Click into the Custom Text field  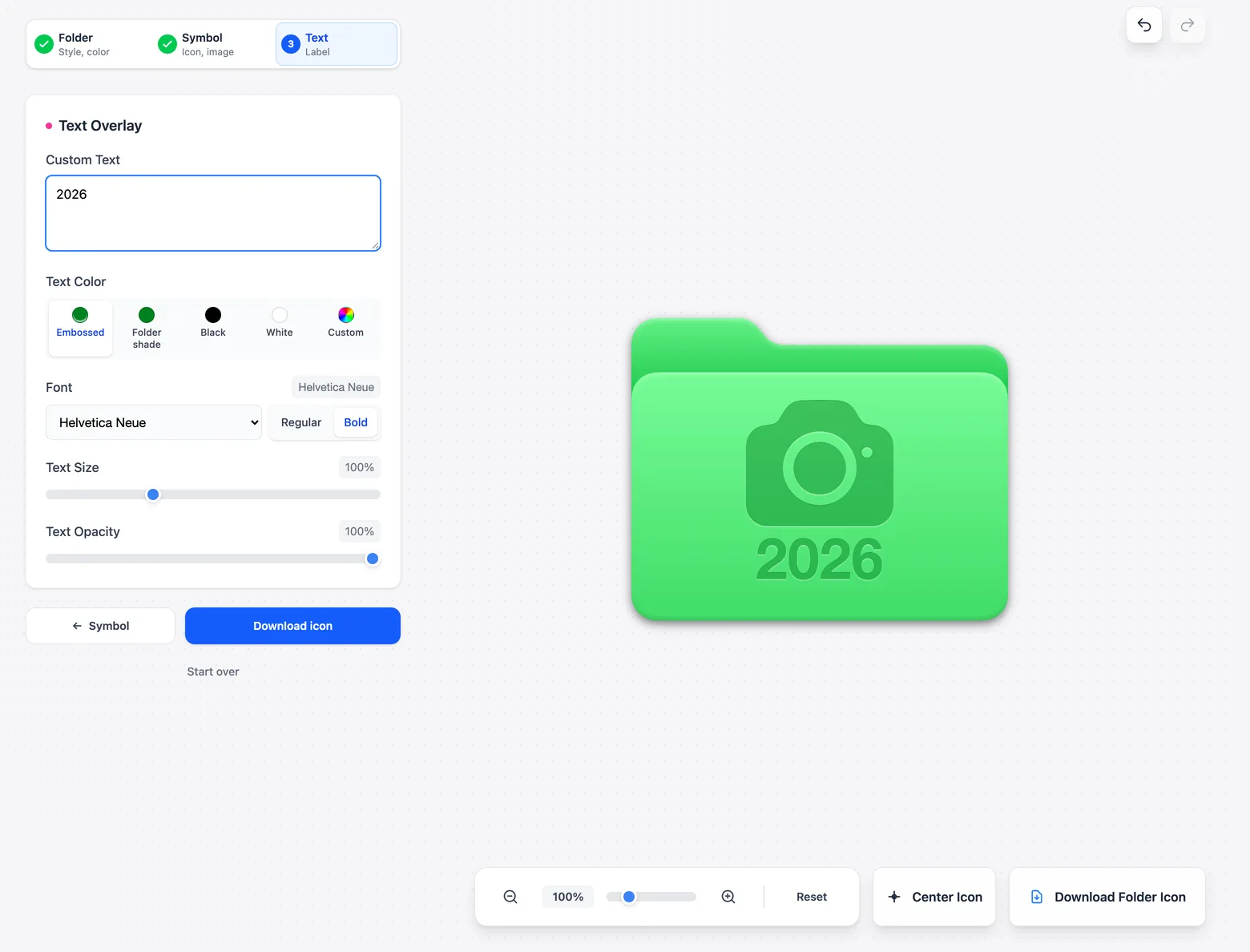(213, 213)
